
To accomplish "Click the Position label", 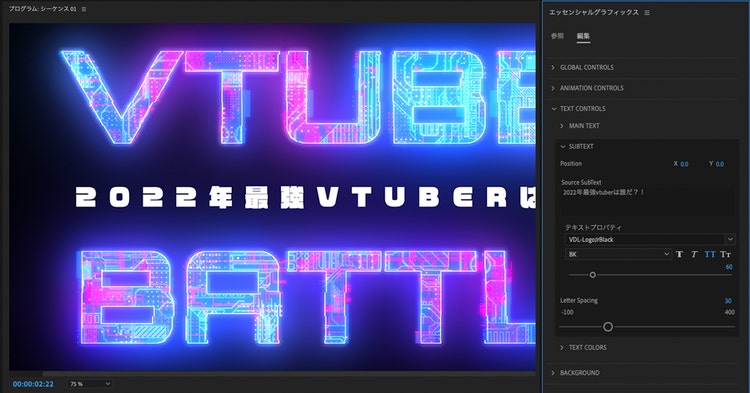I will [x=571, y=164].
